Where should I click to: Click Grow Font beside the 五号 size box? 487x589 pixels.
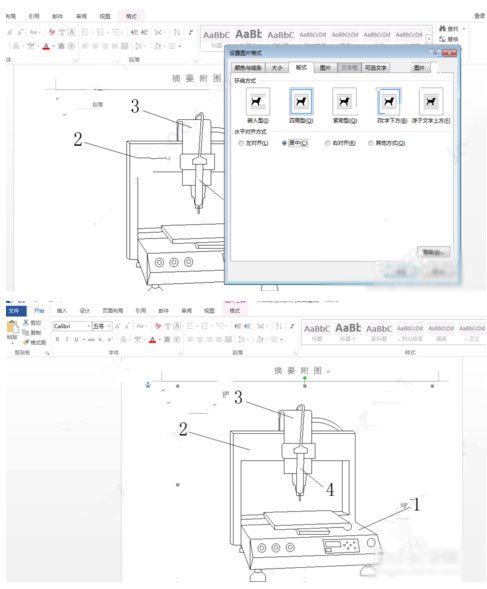coord(118,326)
